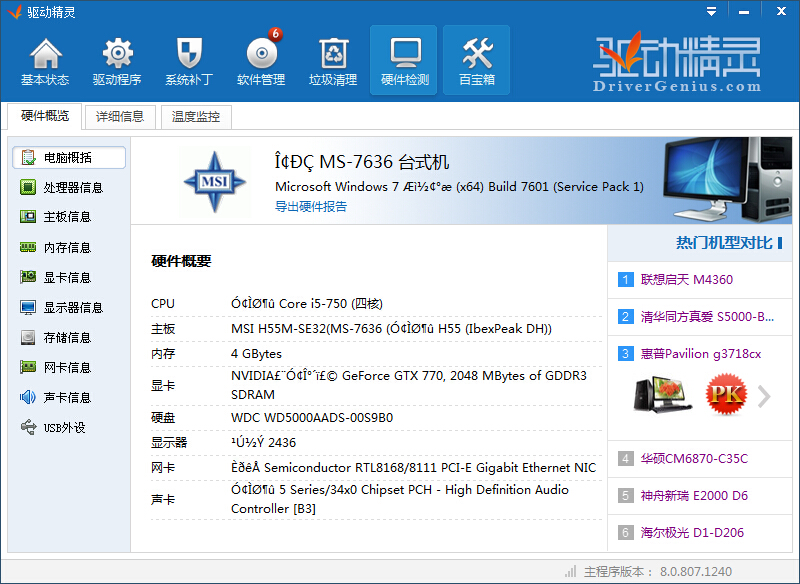Image resolution: width=800 pixels, height=584 pixels.
Task: Select 声卡信息 in the sidebar
Action: [x=69, y=397]
